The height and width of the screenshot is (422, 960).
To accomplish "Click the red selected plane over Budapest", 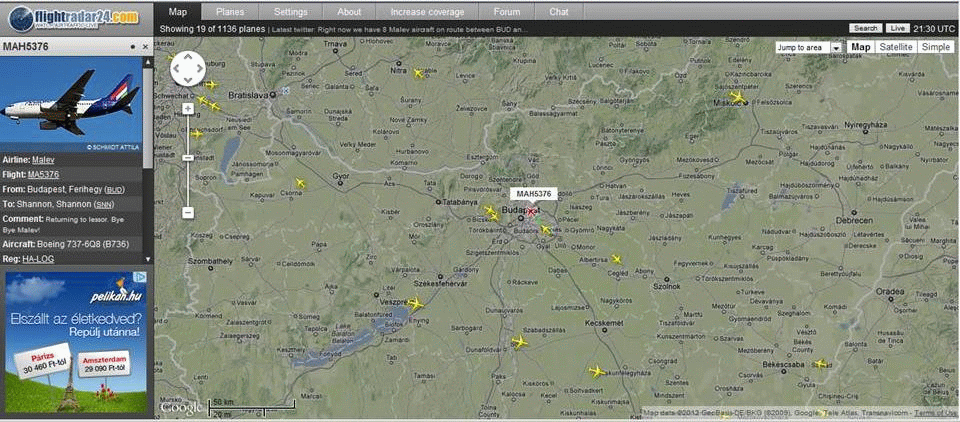I will [x=531, y=213].
